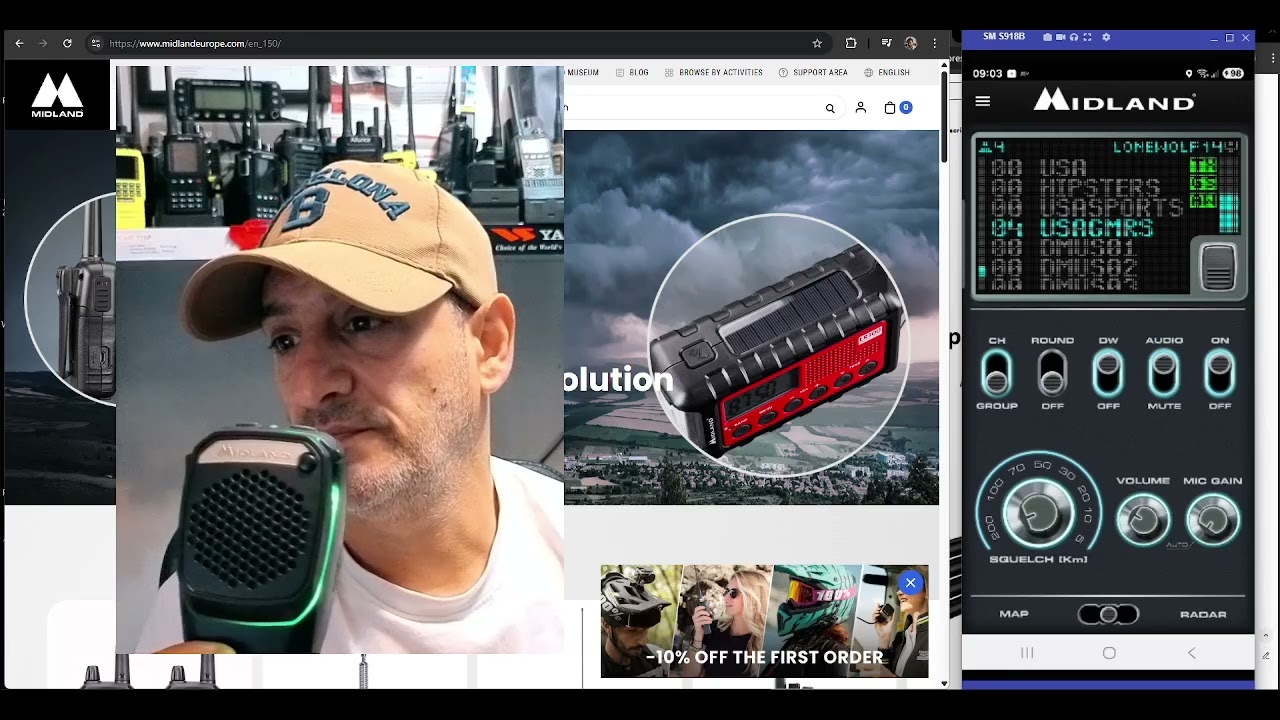
Task: Open site information icon in address bar
Action: [x=96, y=43]
